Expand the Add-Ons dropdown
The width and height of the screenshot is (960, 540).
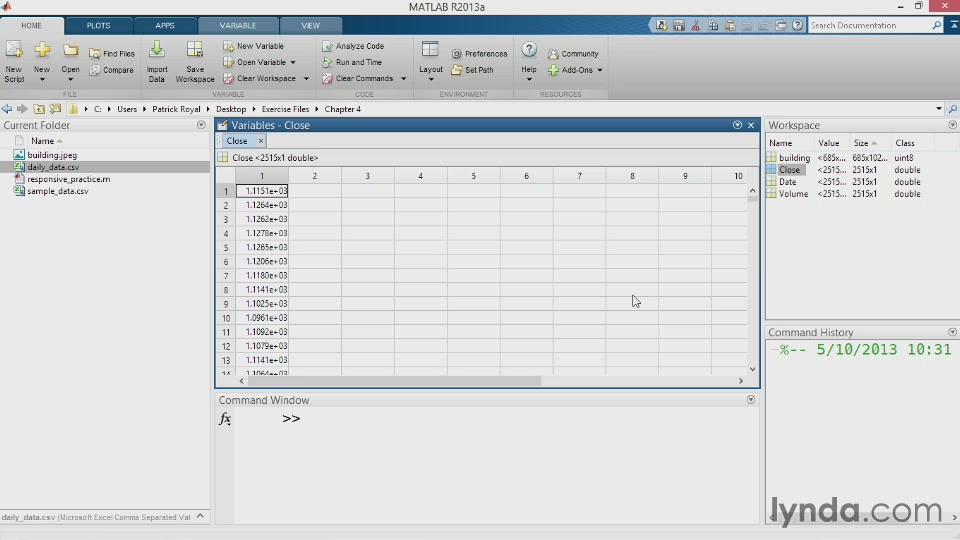point(600,70)
